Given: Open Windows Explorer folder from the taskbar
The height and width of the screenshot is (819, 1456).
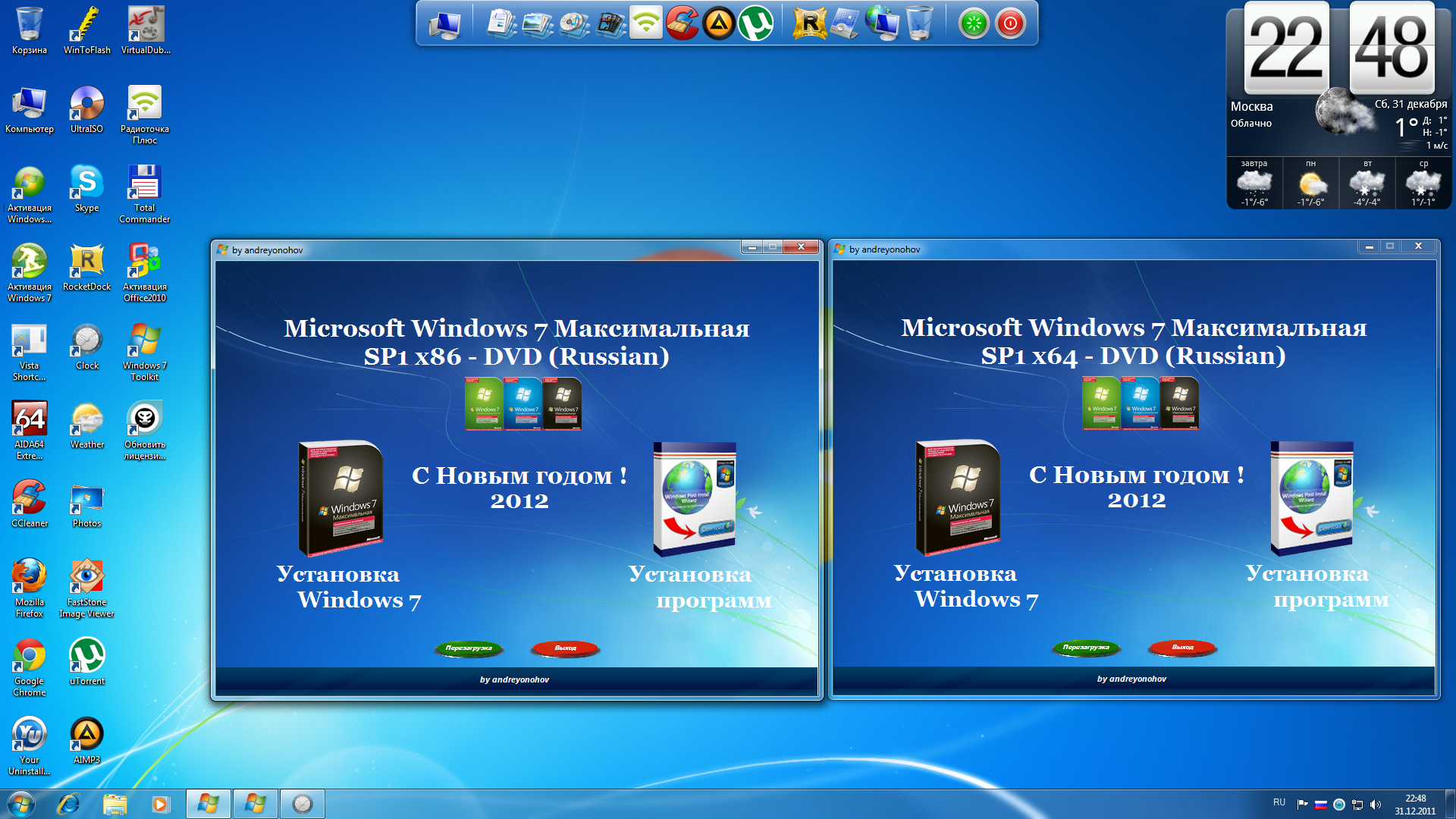Looking at the screenshot, I should 115,804.
